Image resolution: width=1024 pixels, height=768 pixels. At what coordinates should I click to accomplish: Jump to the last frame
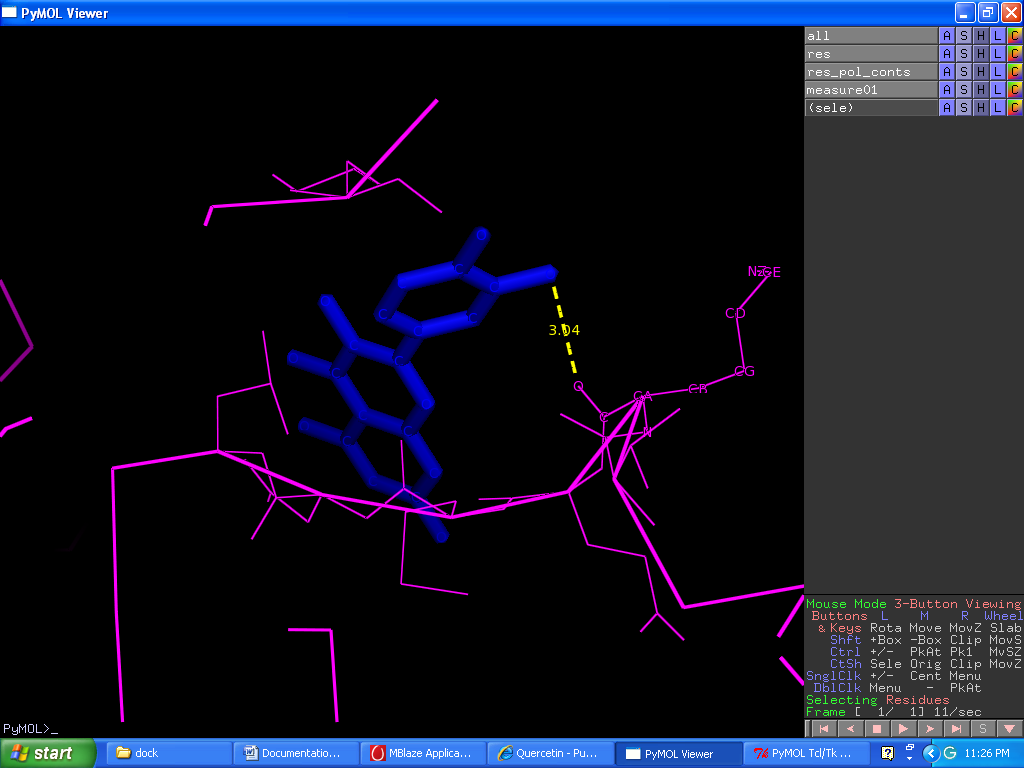957,729
